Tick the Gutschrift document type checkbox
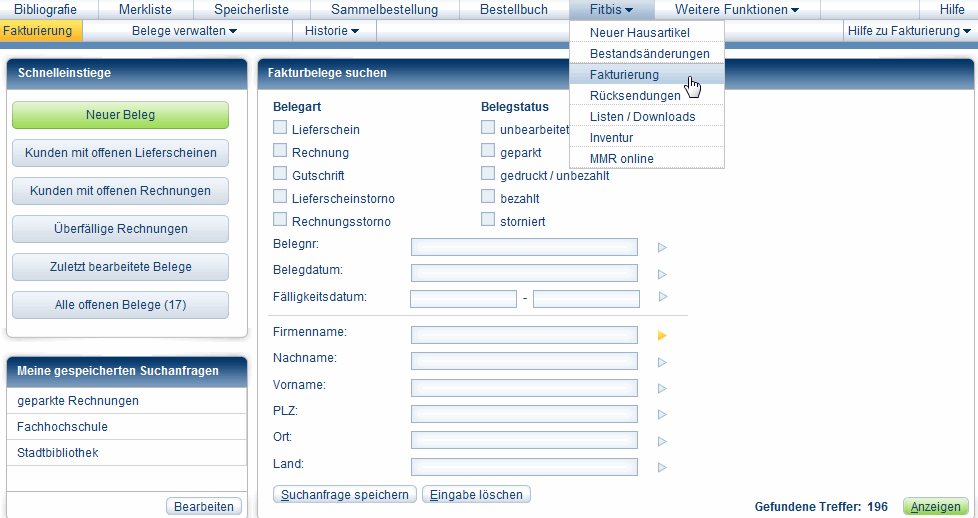 [280, 175]
